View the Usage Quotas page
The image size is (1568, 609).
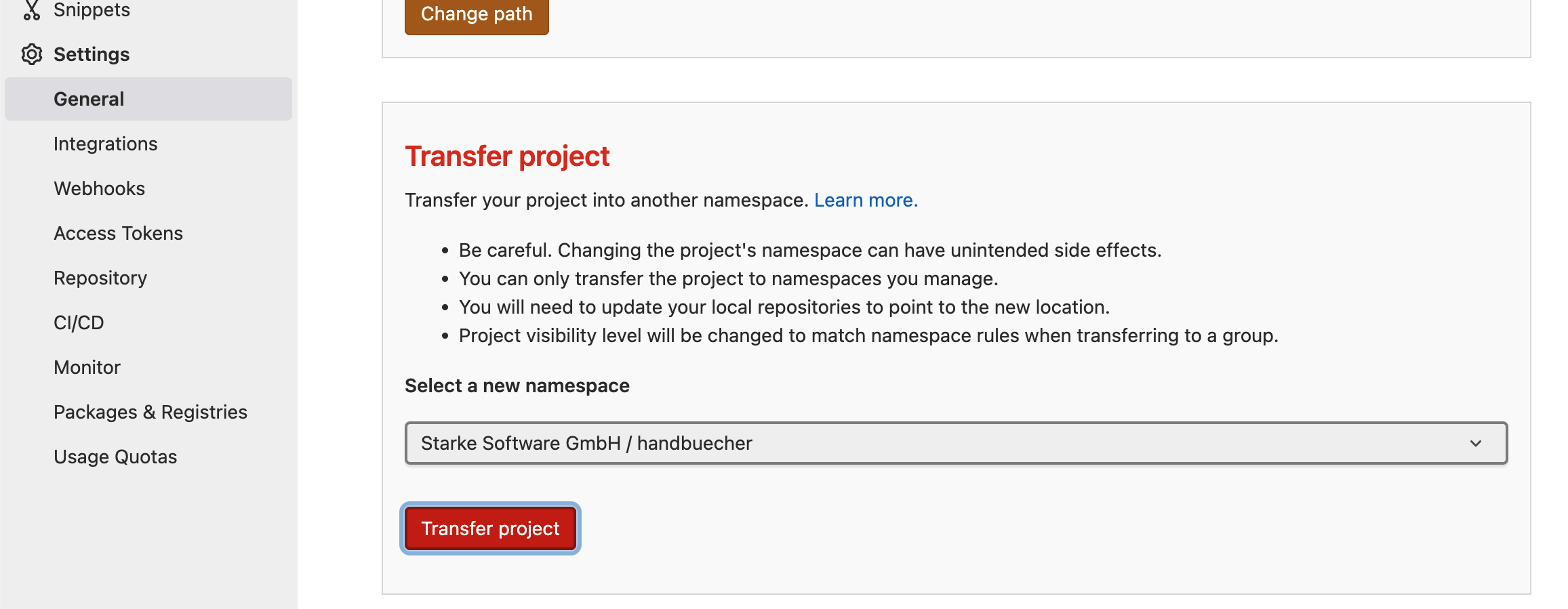[x=115, y=457]
